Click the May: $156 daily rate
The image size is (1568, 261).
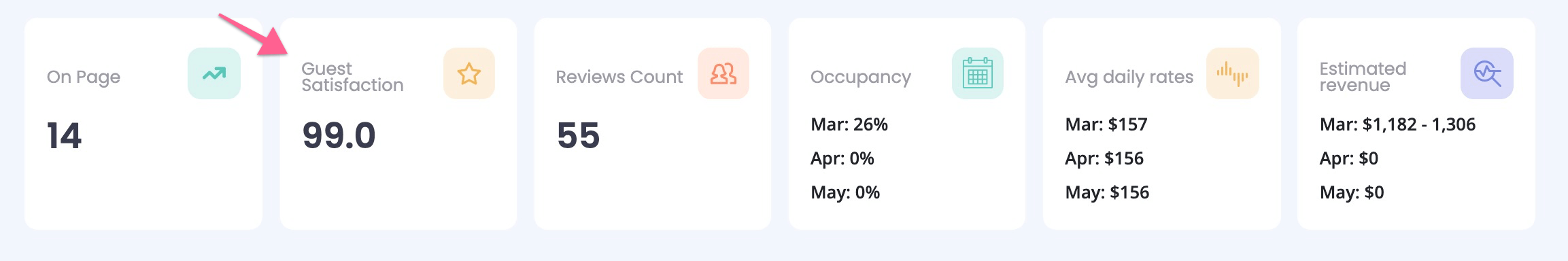tap(1107, 192)
